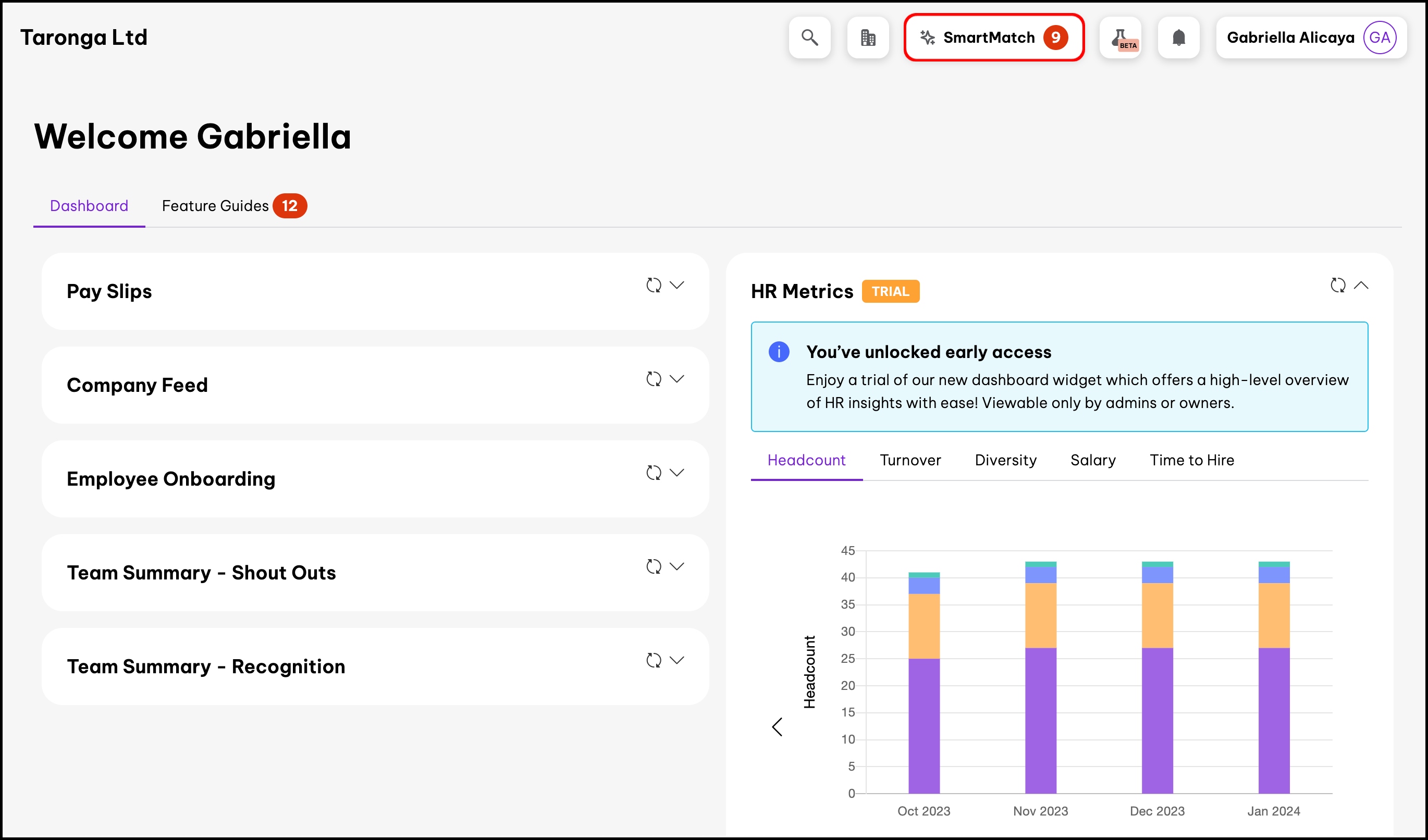Viewport: 1428px width, 840px height.
Task: Expand the Pay Slips panel
Action: pos(676,285)
